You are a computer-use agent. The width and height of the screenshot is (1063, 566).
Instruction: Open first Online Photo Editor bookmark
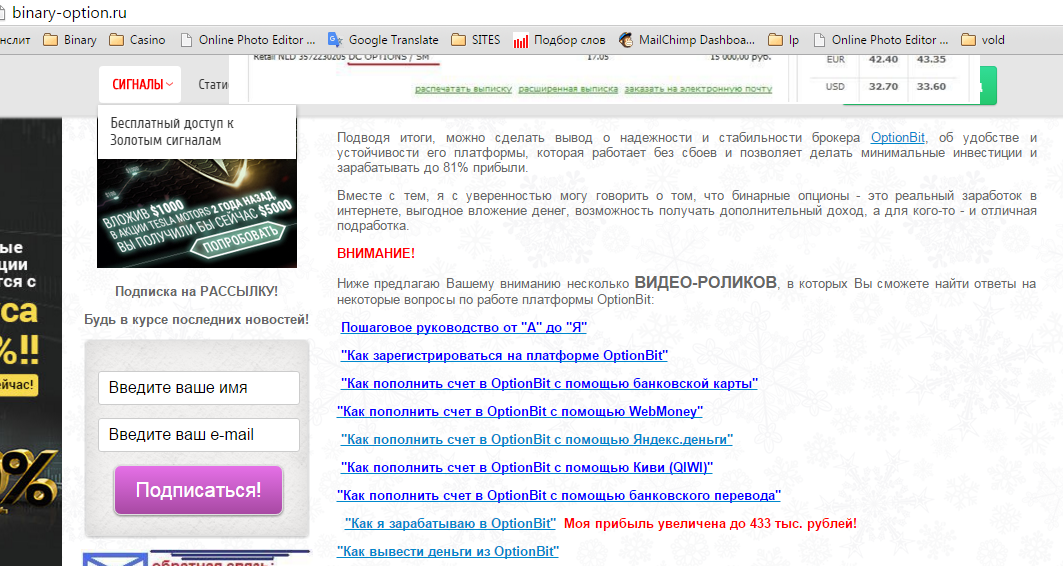point(248,40)
